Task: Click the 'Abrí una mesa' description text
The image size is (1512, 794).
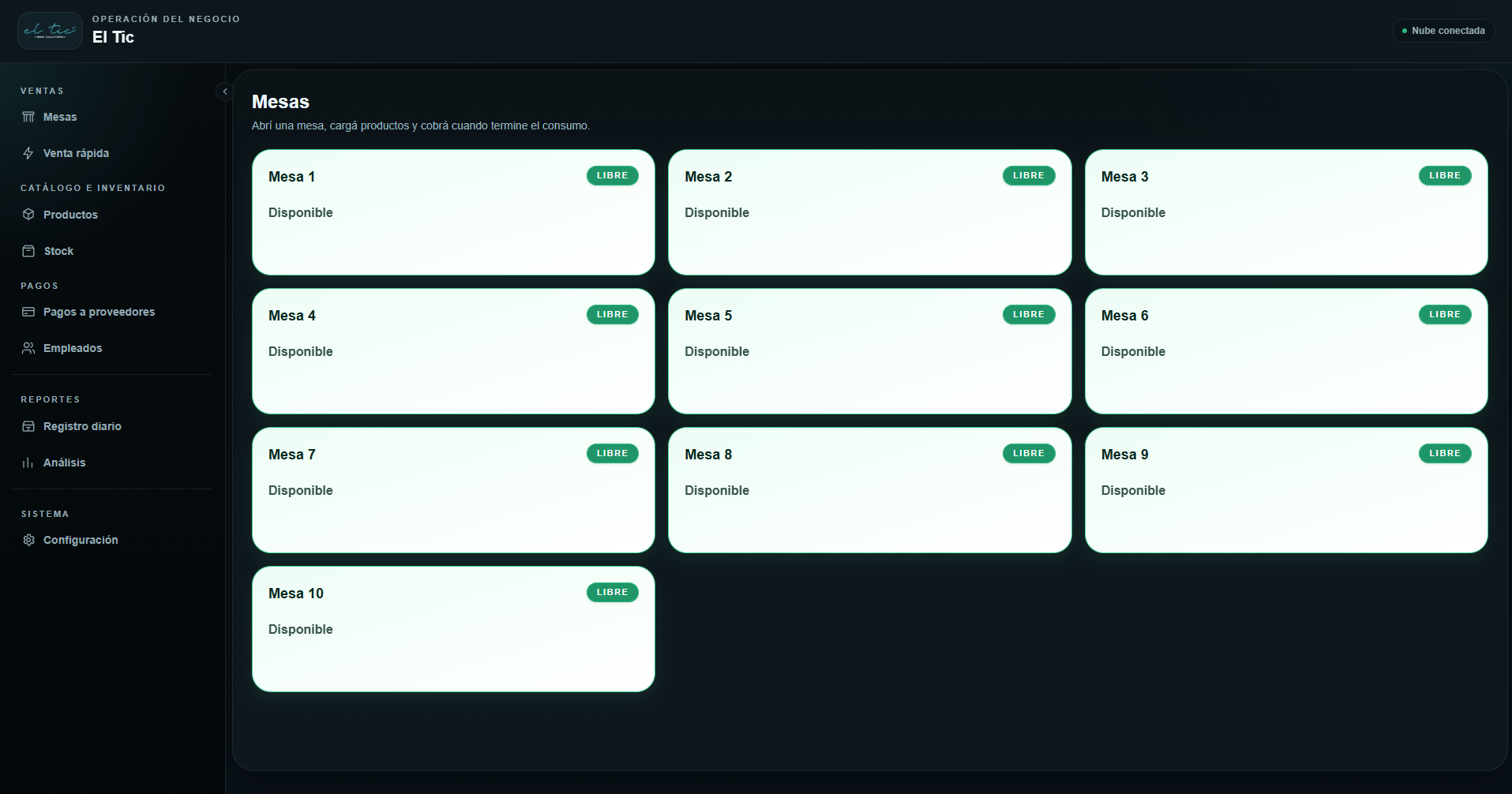Action: pos(421,125)
